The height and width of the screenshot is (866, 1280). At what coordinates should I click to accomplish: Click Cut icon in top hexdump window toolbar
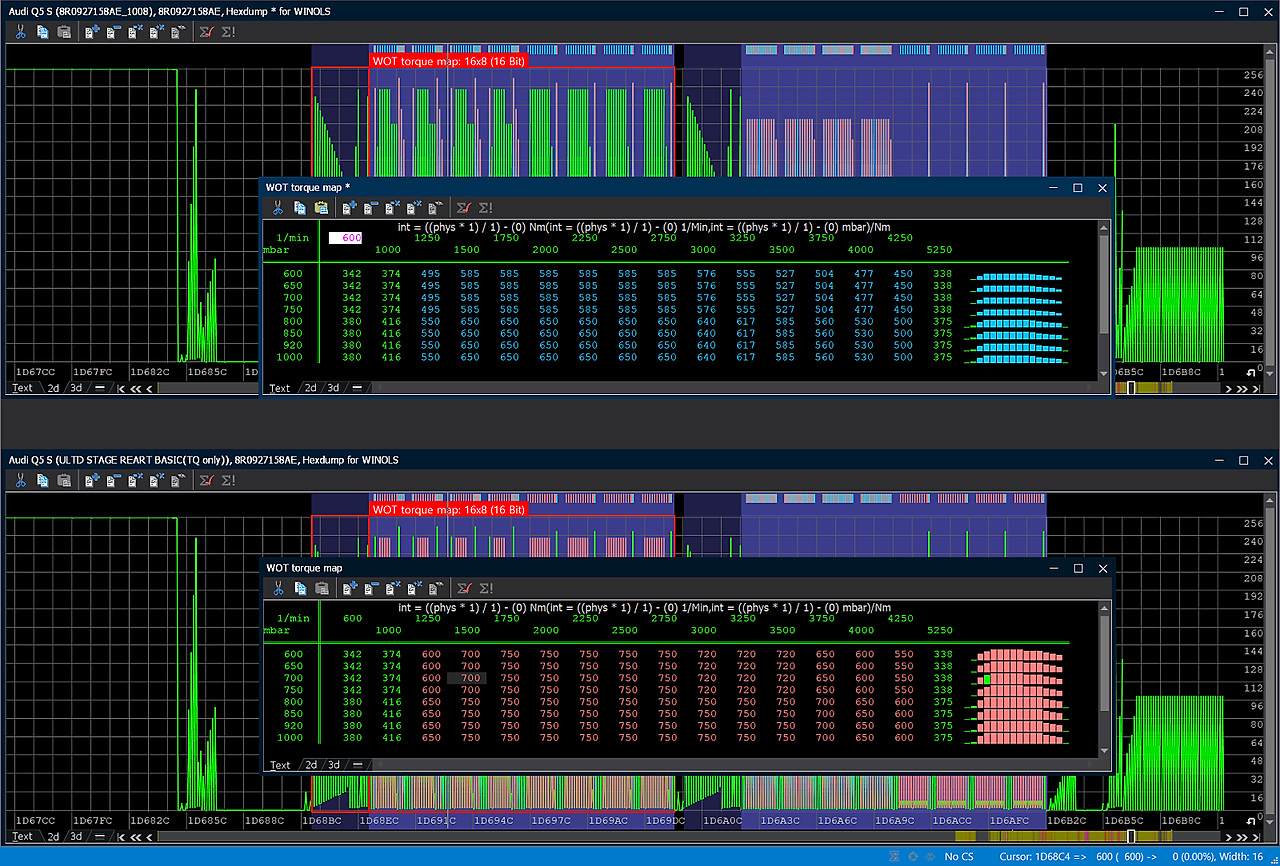coord(20,32)
